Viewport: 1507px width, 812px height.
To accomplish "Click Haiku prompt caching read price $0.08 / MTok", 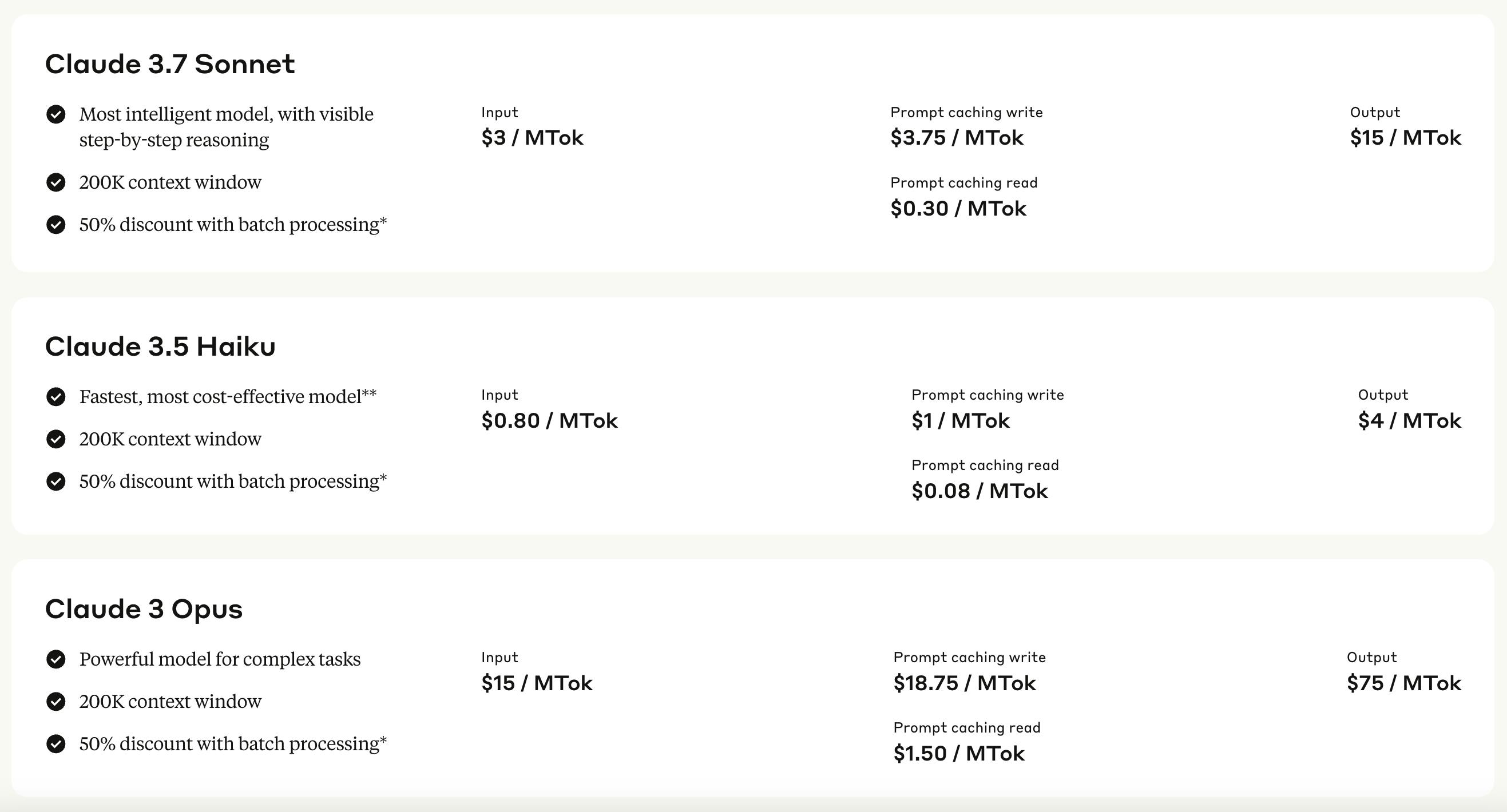I will (x=979, y=491).
